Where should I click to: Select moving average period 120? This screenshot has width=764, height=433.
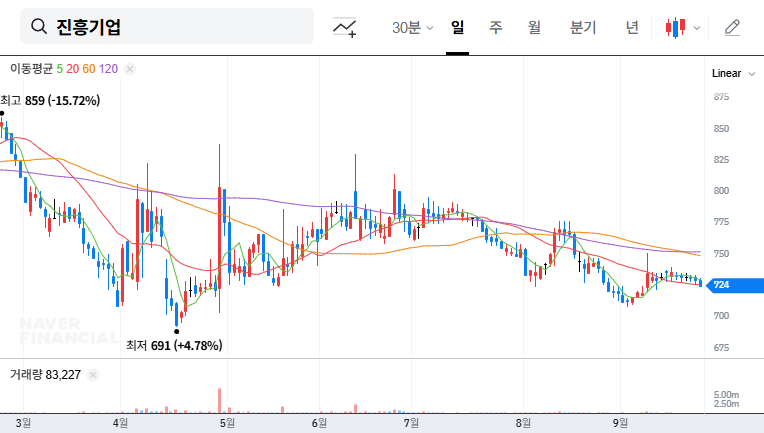pos(108,69)
